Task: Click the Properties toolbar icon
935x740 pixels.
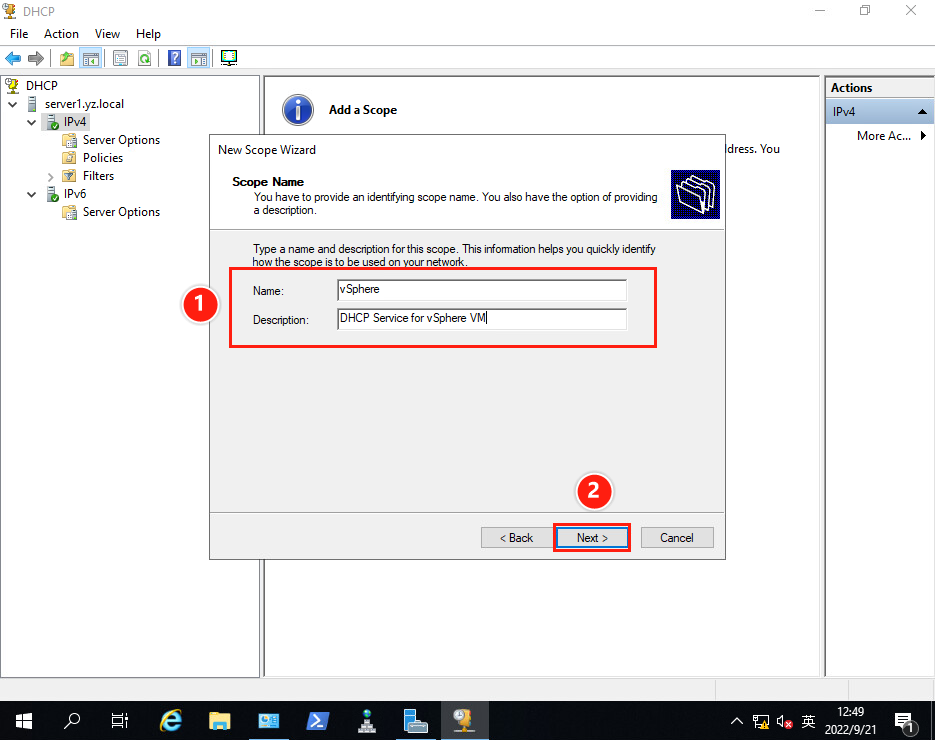Action: (x=120, y=58)
